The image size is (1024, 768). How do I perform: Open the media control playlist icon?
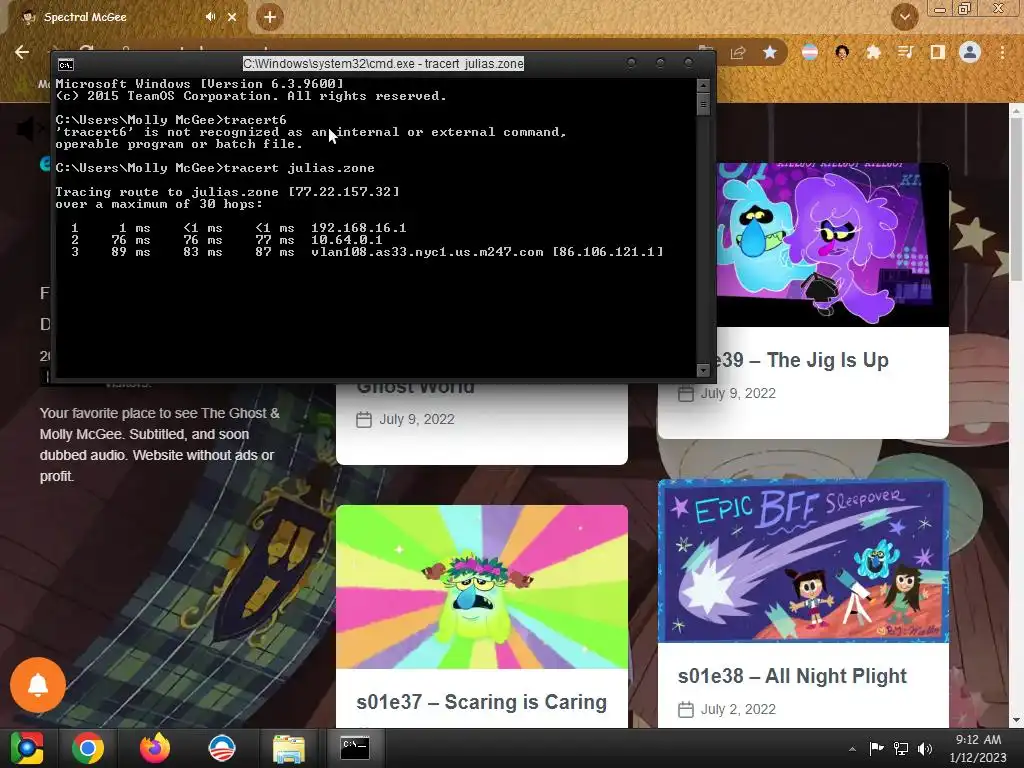(905, 52)
